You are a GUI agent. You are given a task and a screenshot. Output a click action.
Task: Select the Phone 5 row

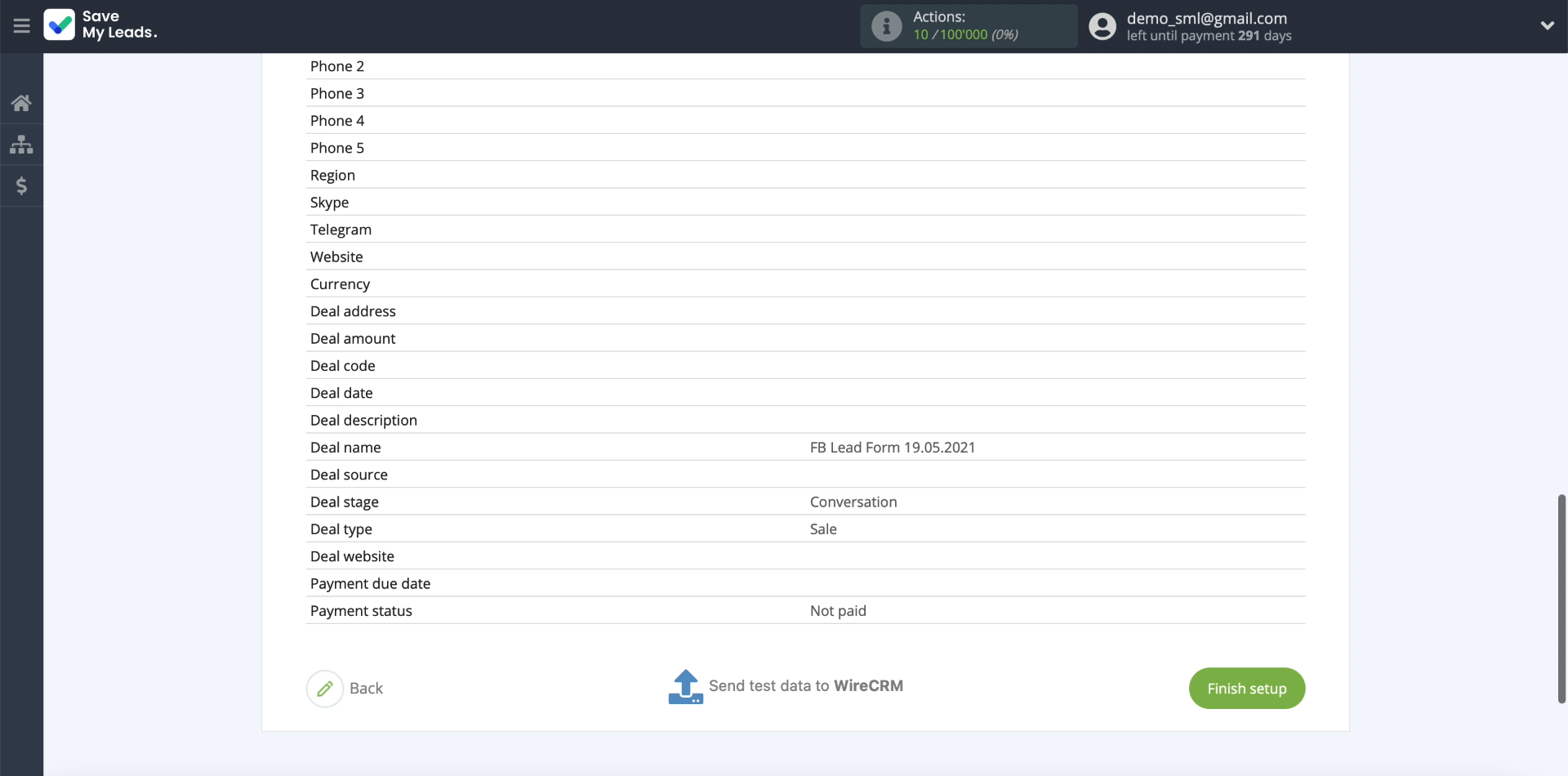coord(805,148)
